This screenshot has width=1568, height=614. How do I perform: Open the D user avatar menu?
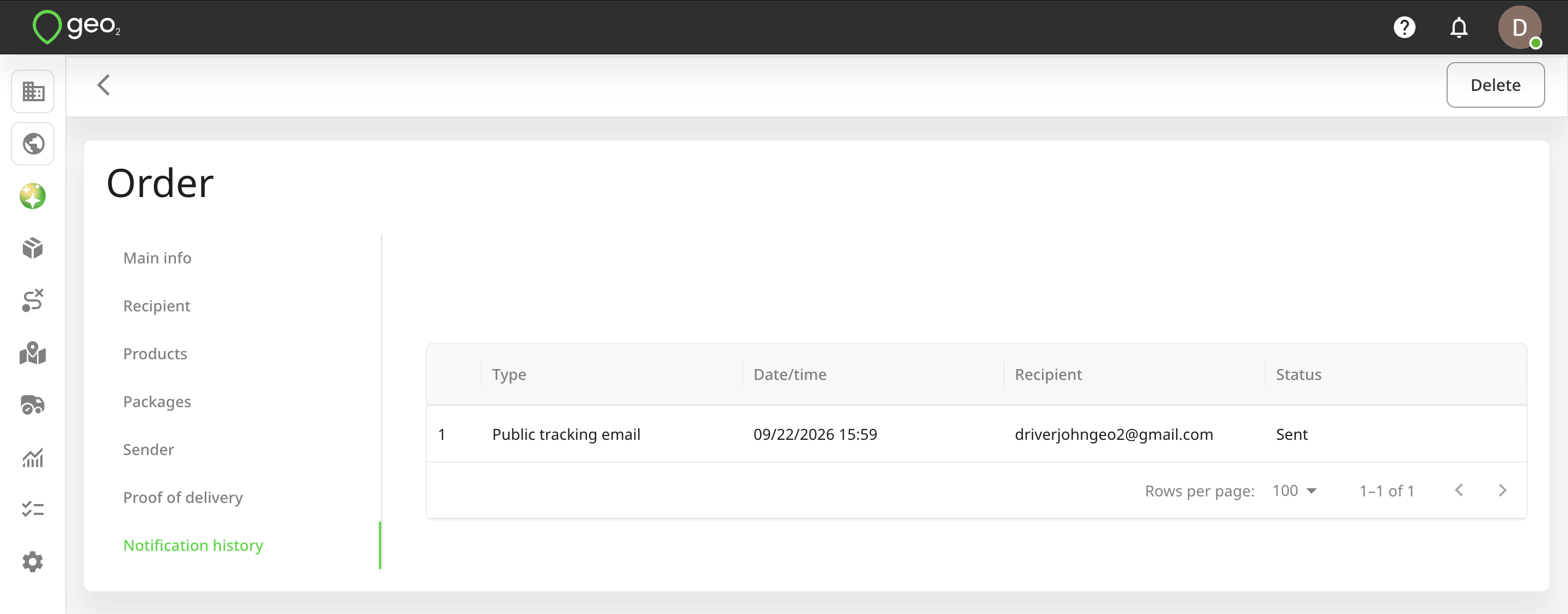tap(1520, 27)
